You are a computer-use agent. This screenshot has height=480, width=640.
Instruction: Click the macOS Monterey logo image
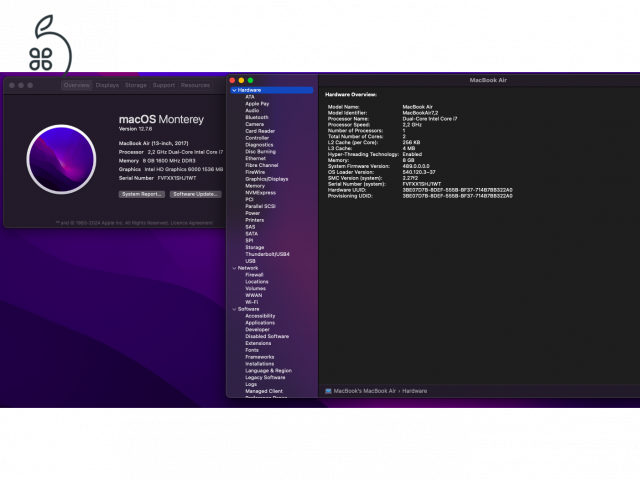point(63,161)
